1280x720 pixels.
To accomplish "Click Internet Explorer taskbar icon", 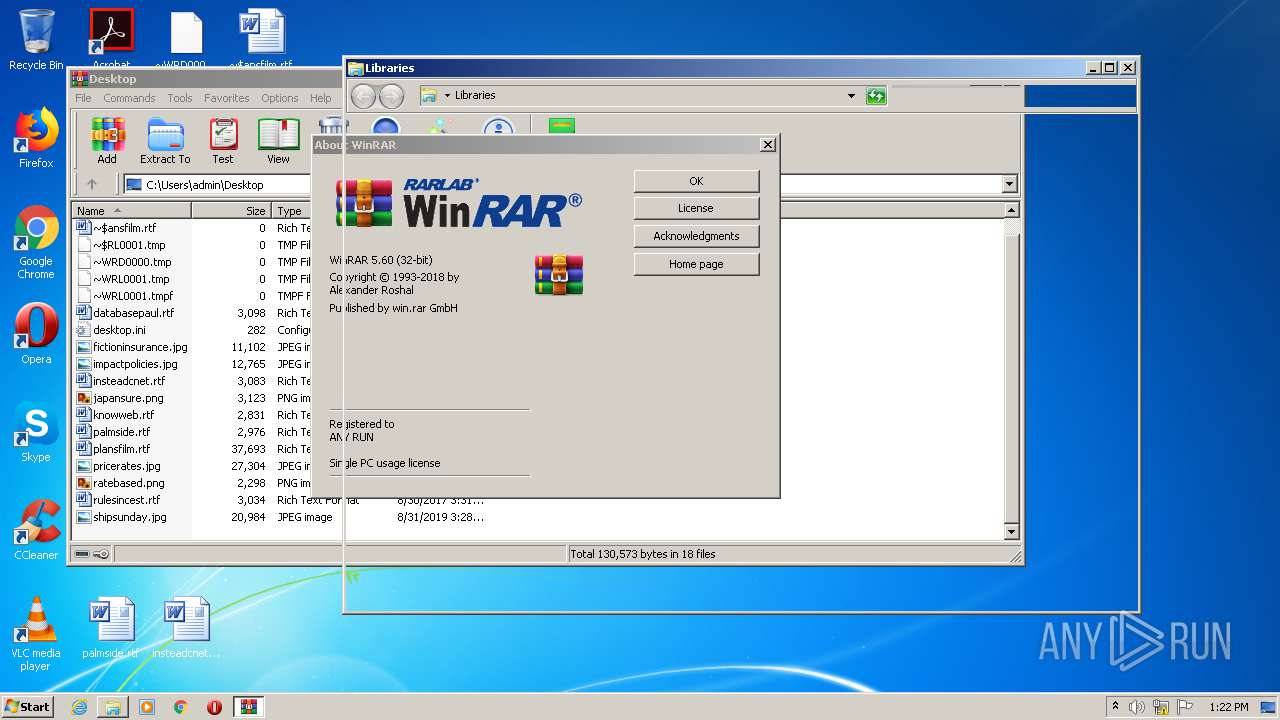I will click(x=79, y=707).
